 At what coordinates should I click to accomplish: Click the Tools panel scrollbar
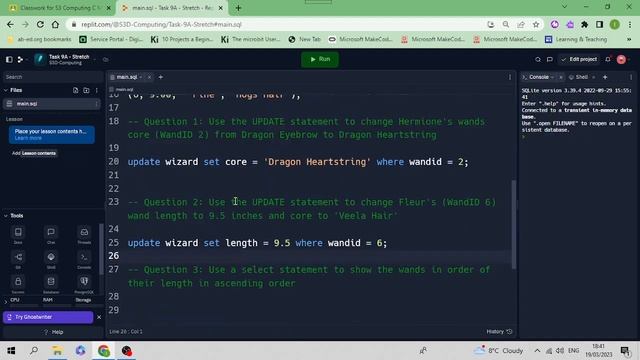pos(101,249)
